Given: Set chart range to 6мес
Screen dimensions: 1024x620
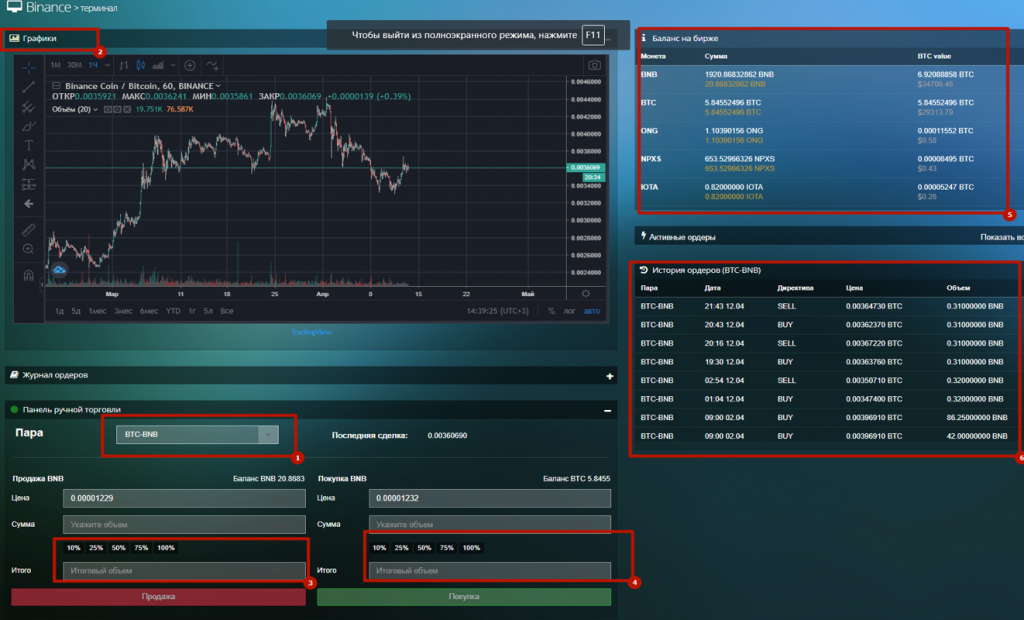Looking at the screenshot, I should pos(149,311).
